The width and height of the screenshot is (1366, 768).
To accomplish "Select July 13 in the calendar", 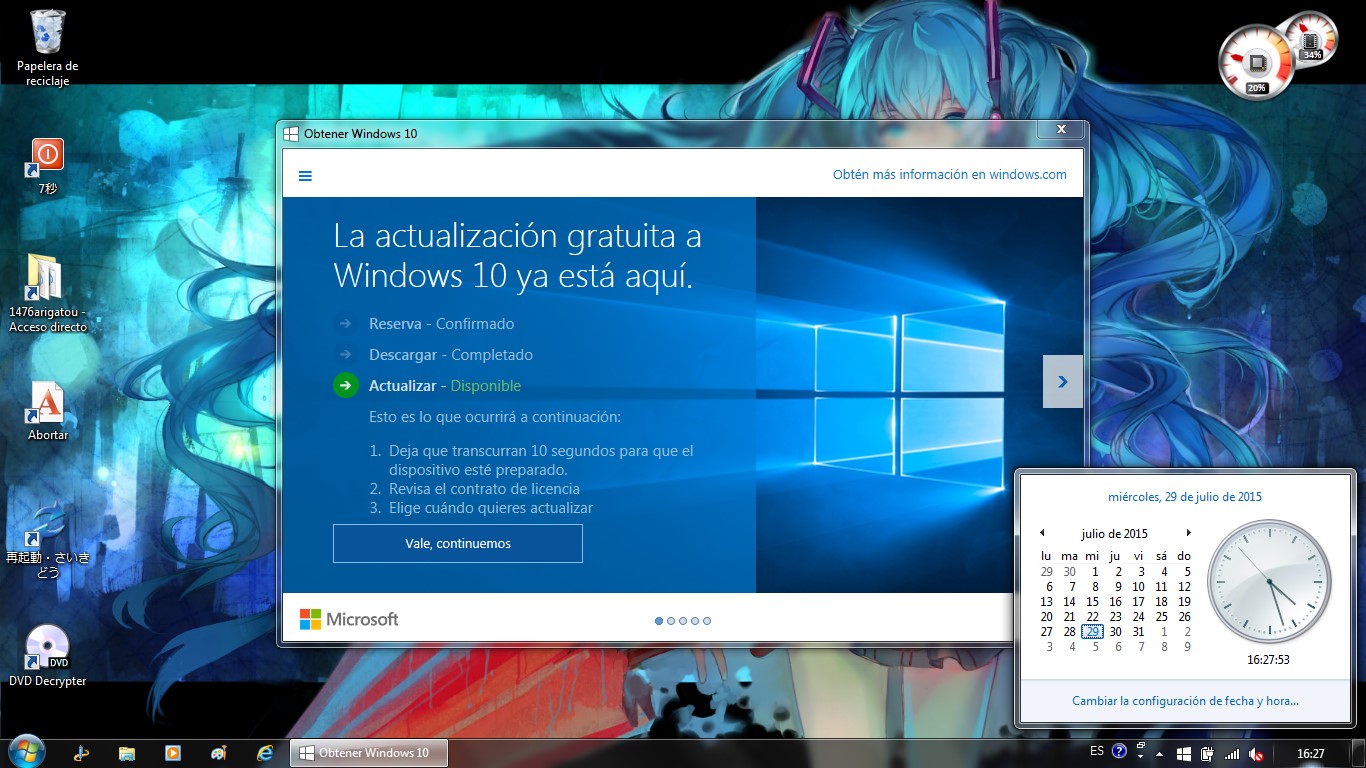I will [1046, 602].
